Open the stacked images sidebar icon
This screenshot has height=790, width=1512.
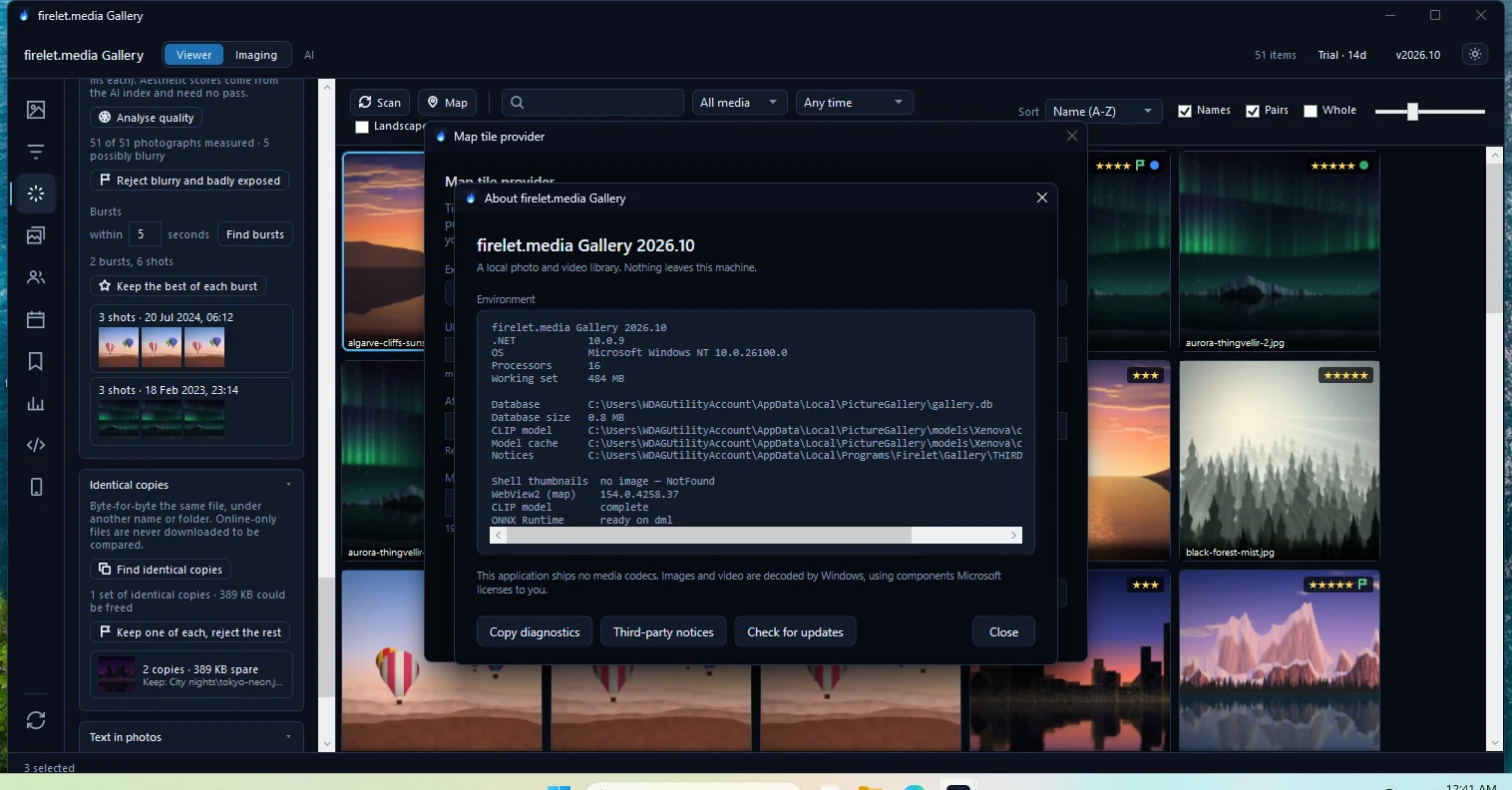tap(36, 235)
